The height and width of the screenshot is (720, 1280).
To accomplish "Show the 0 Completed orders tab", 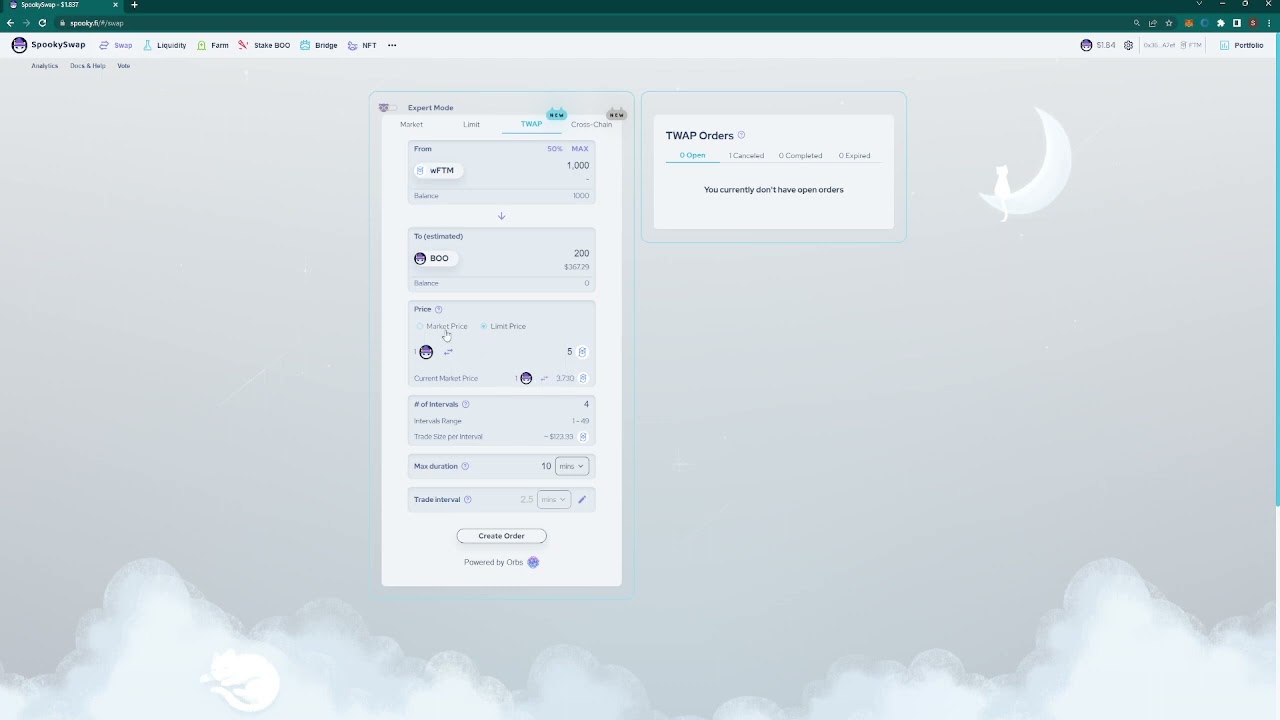I will click(800, 156).
